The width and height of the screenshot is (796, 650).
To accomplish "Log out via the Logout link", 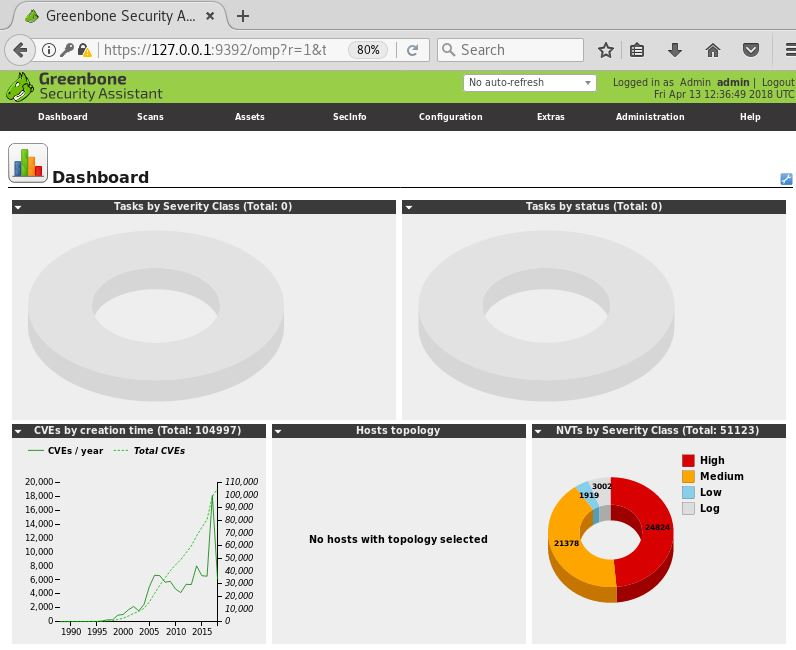I will [x=778, y=82].
